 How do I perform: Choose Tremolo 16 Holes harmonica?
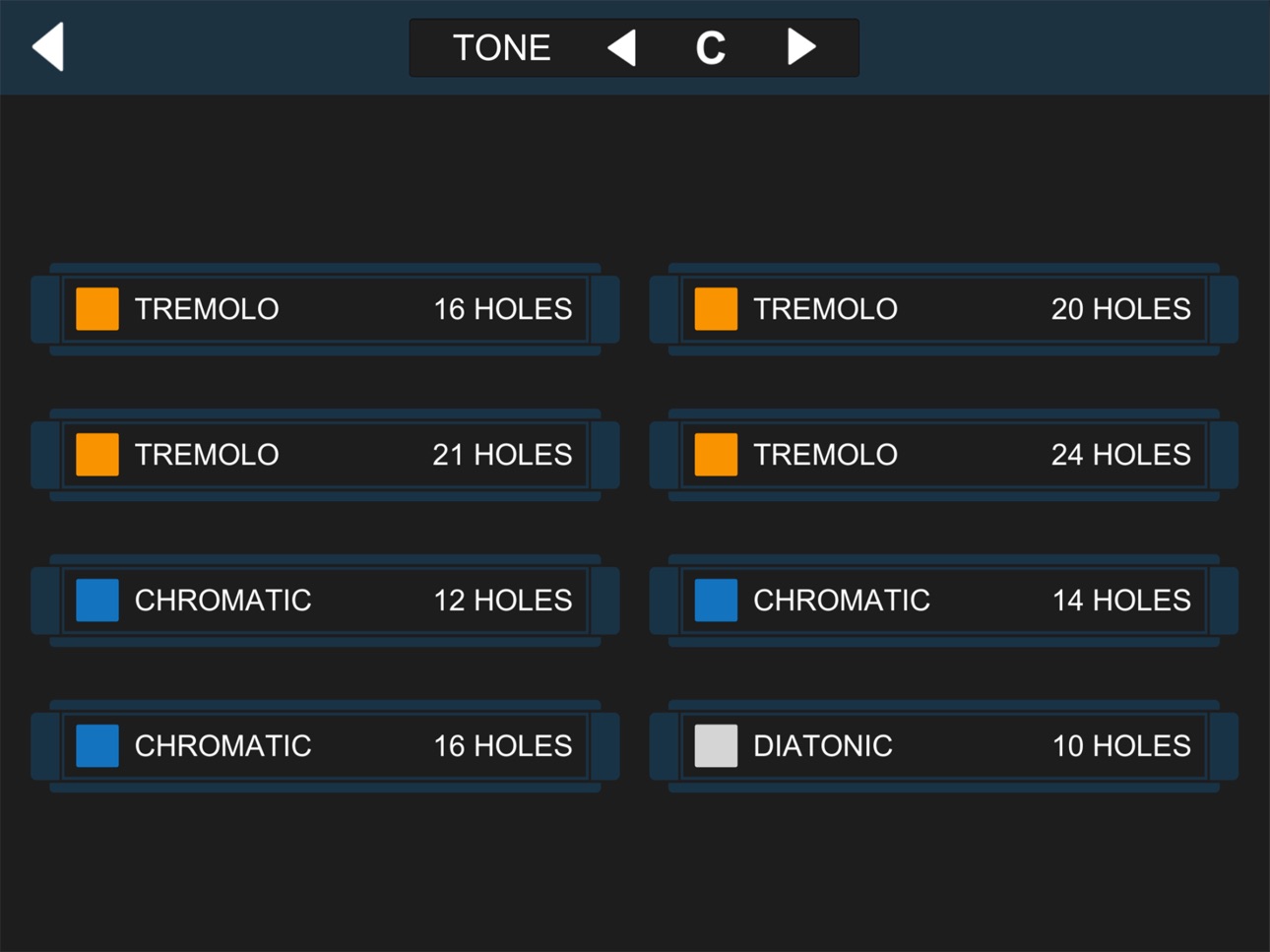click(325, 309)
